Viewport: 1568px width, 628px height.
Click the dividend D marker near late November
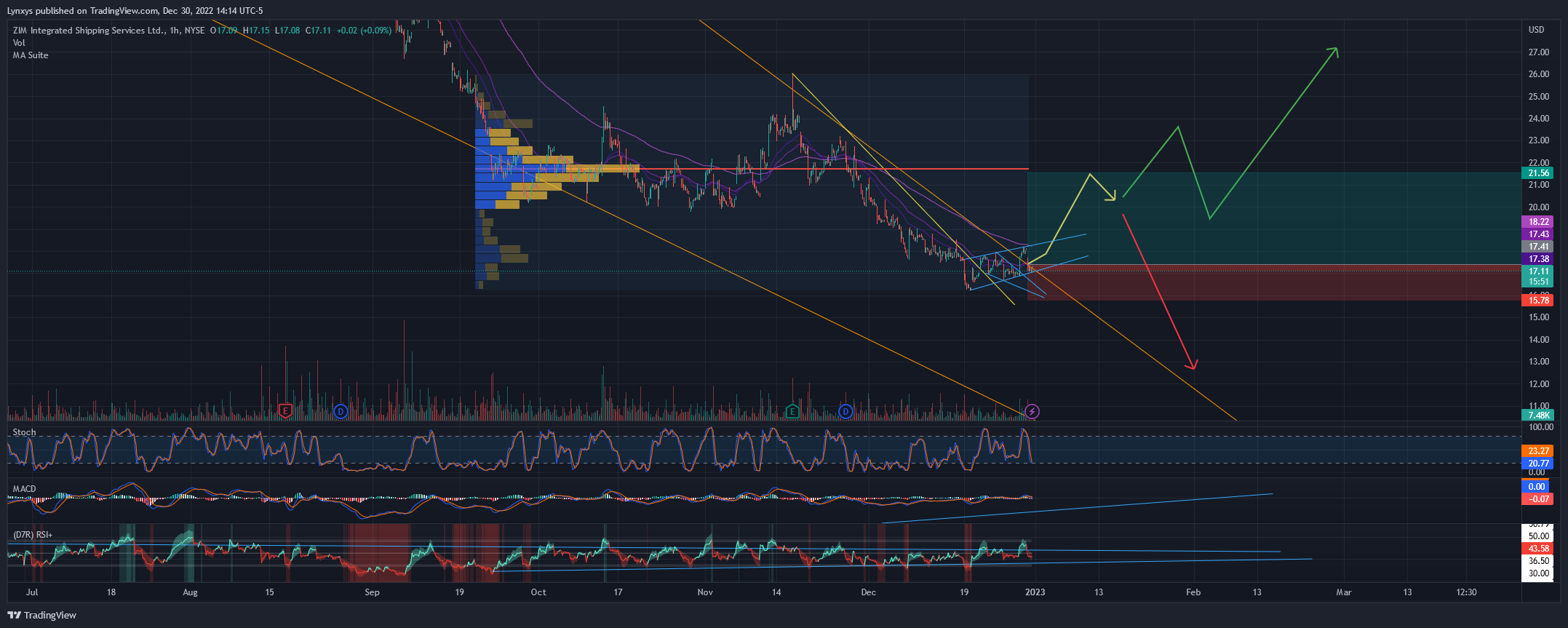click(x=845, y=411)
